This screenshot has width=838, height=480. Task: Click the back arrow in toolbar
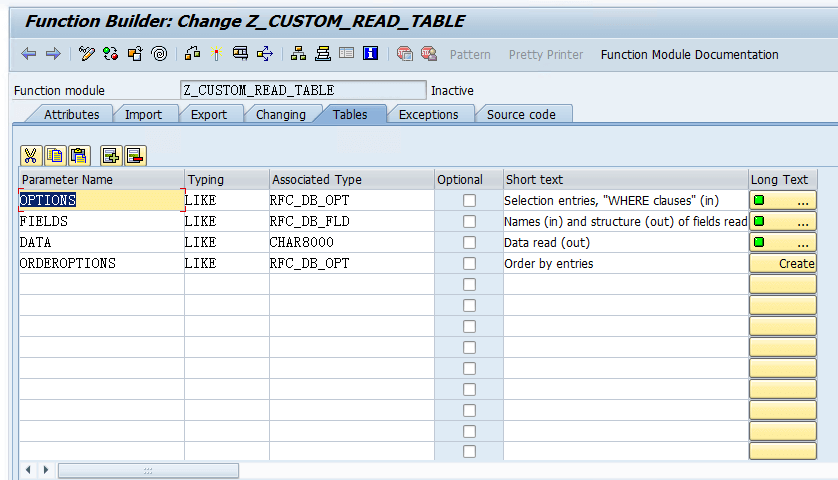[29, 54]
